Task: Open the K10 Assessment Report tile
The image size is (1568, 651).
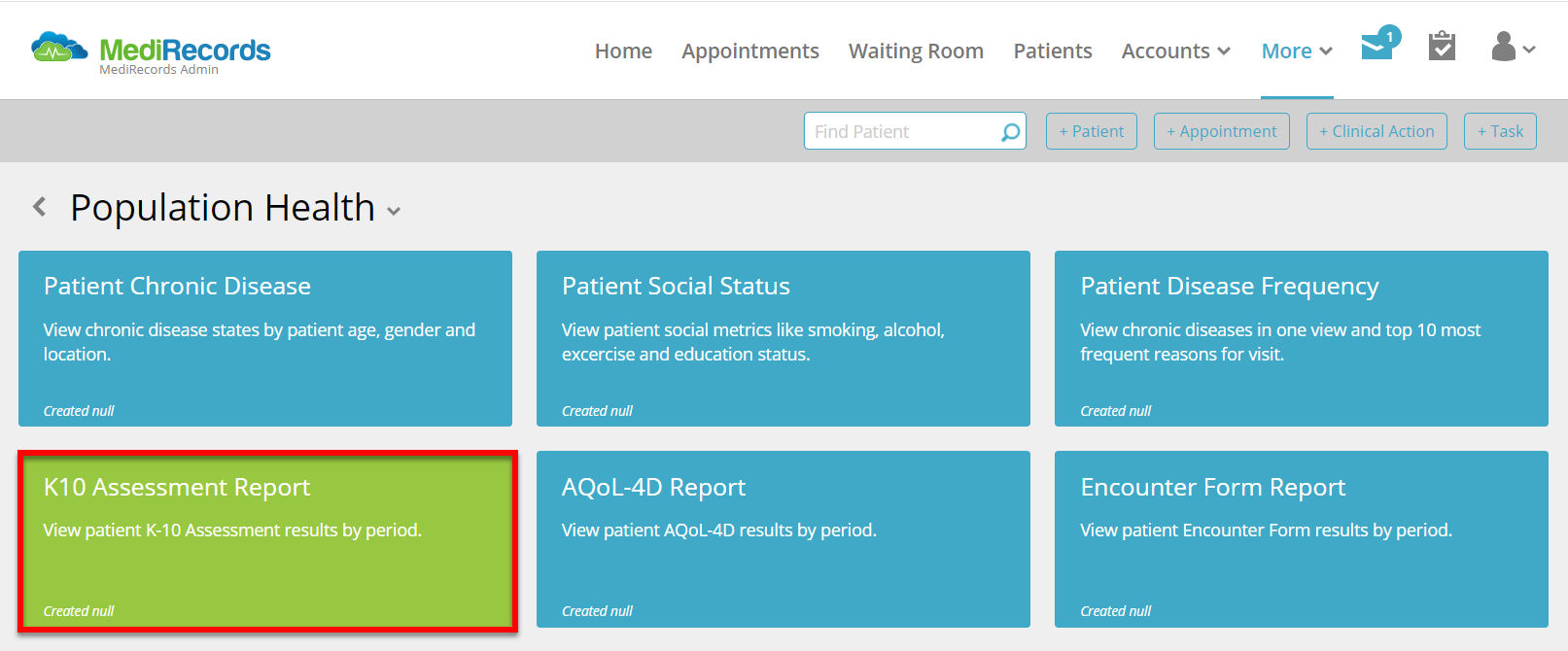Action: [x=266, y=540]
